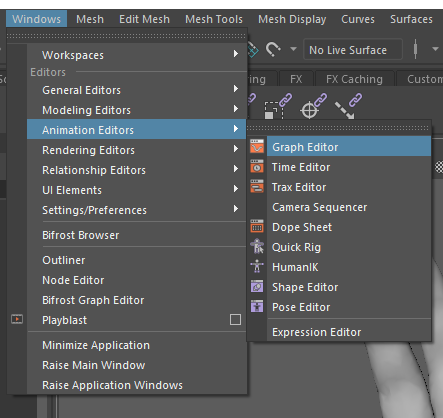Click the Playblast film icon
The height and width of the screenshot is (418, 443).
17,319
